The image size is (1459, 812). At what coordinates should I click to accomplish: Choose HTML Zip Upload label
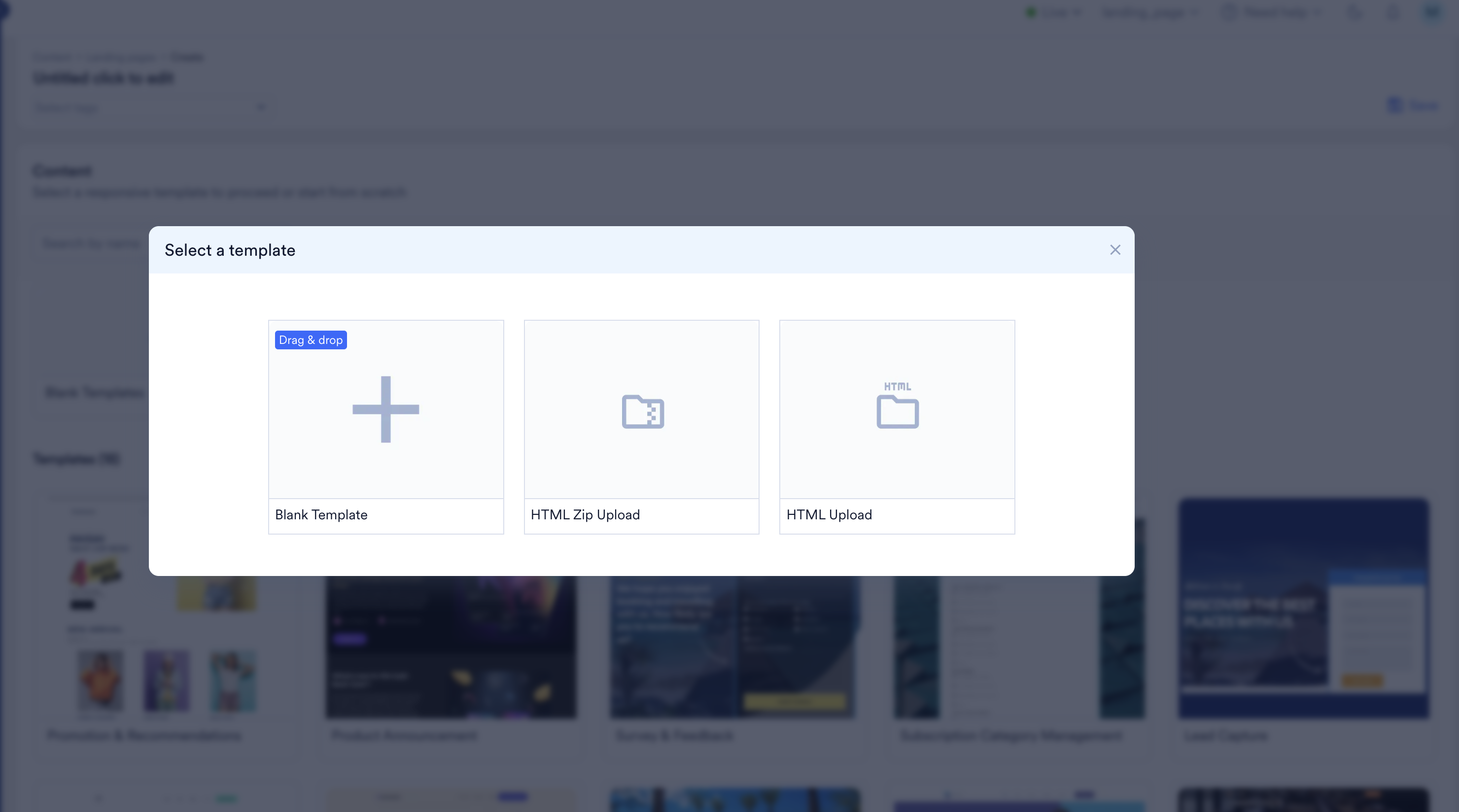pos(585,515)
